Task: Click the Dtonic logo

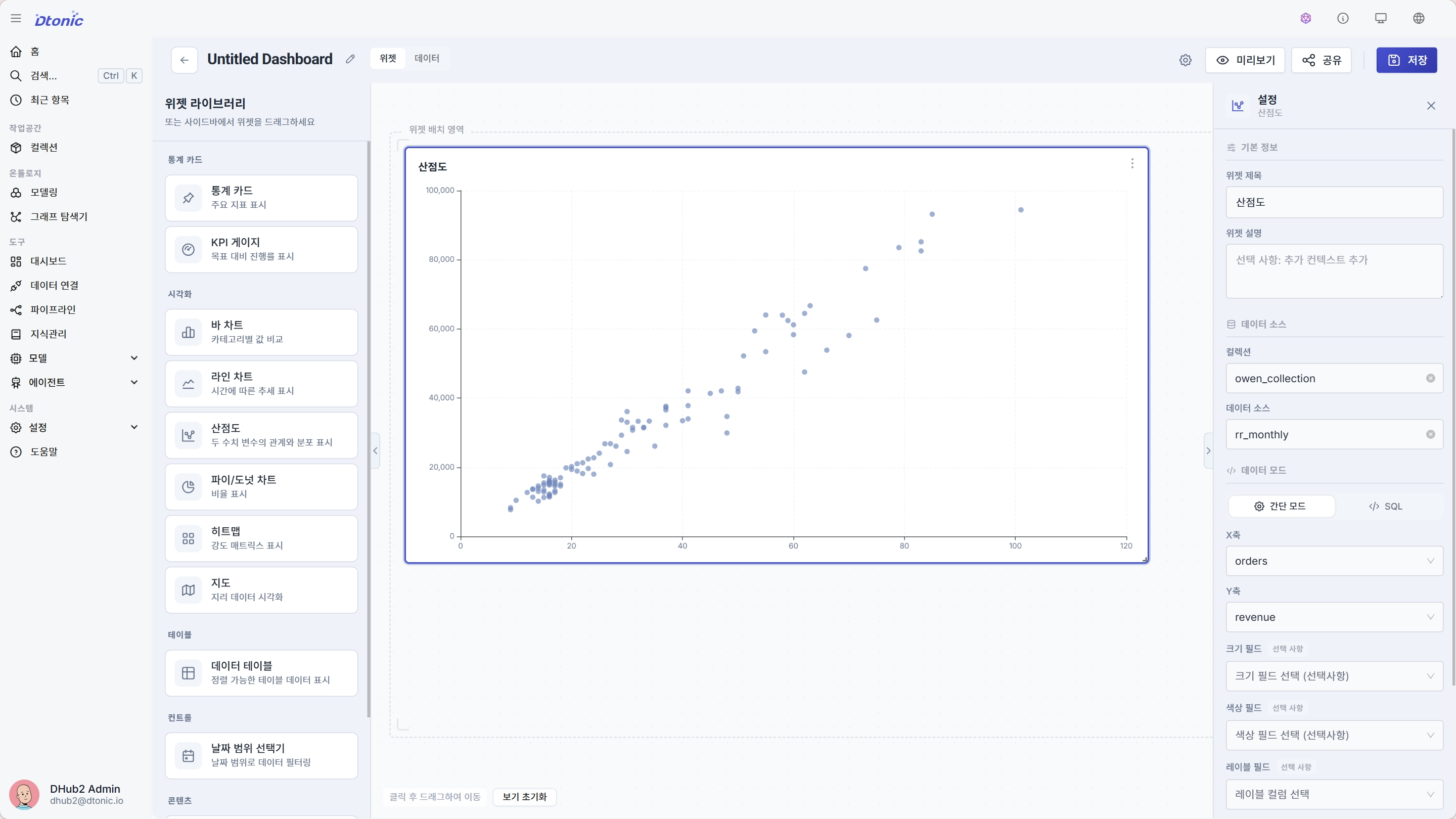Action: pos(59,19)
